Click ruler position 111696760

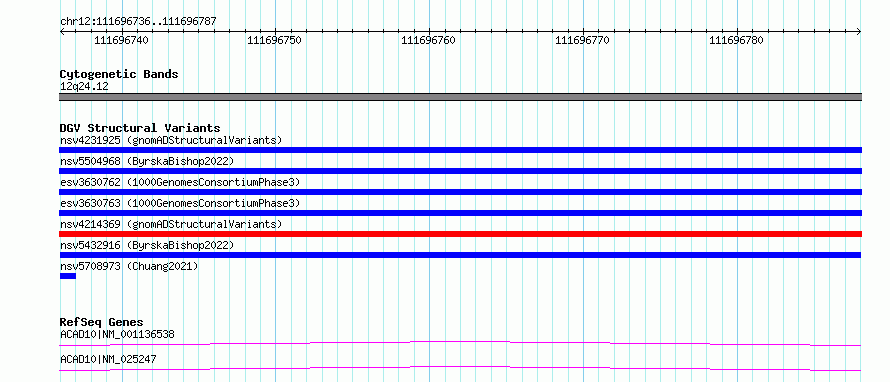(x=429, y=40)
